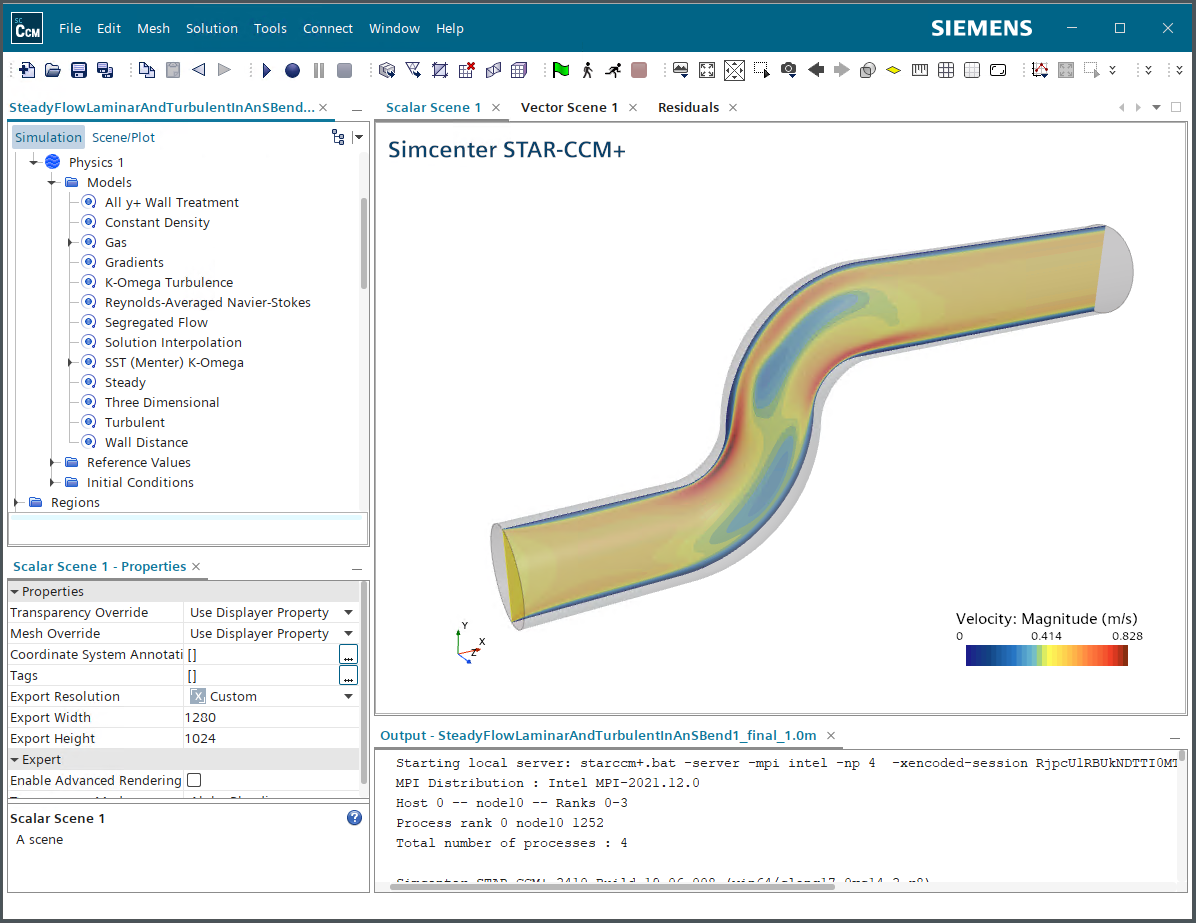This screenshot has width=1196, height=923.
Task: Click the camera screenshot icon
Action: [x=789, y=70]
